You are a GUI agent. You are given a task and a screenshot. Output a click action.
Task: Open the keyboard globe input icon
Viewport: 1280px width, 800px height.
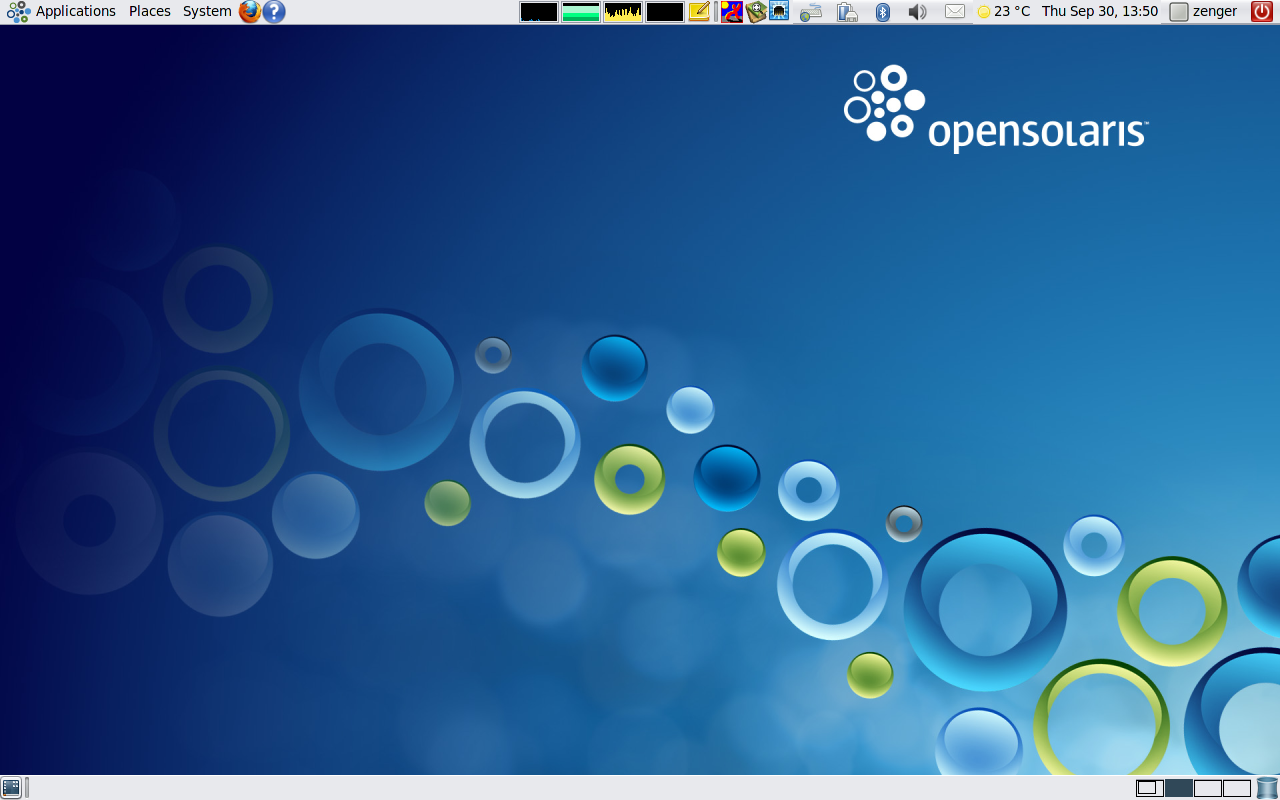(811, 12)
